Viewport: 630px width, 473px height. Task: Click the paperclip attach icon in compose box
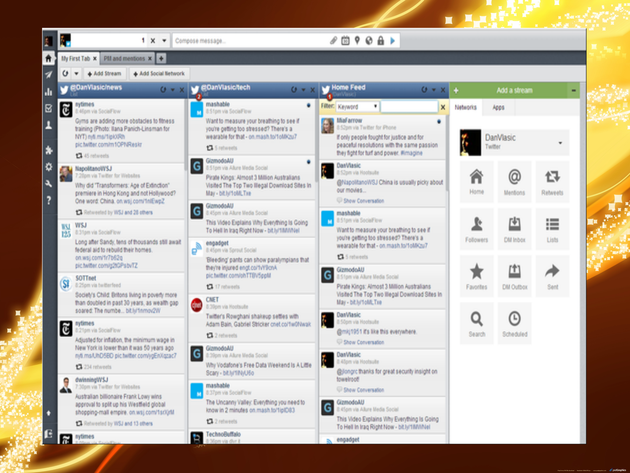(333, 41)
